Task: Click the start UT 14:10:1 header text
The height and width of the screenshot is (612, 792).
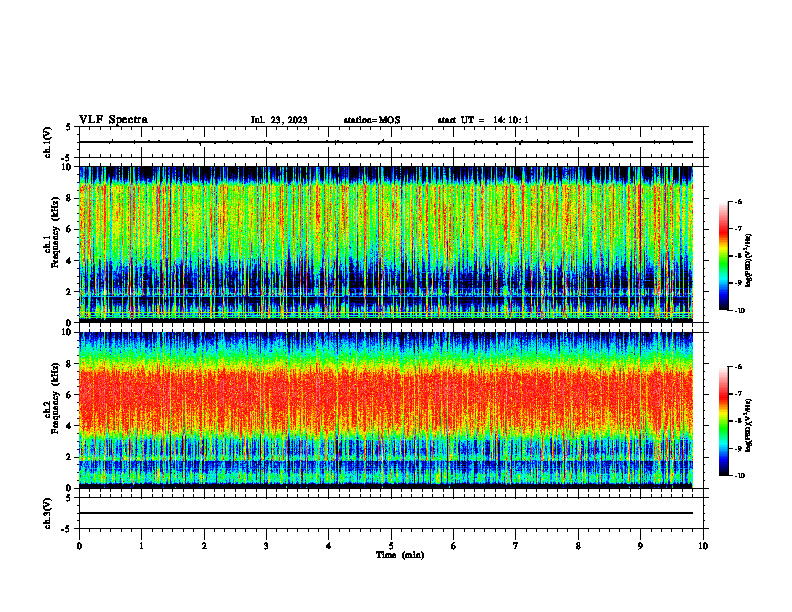Action: coord(483,120)
